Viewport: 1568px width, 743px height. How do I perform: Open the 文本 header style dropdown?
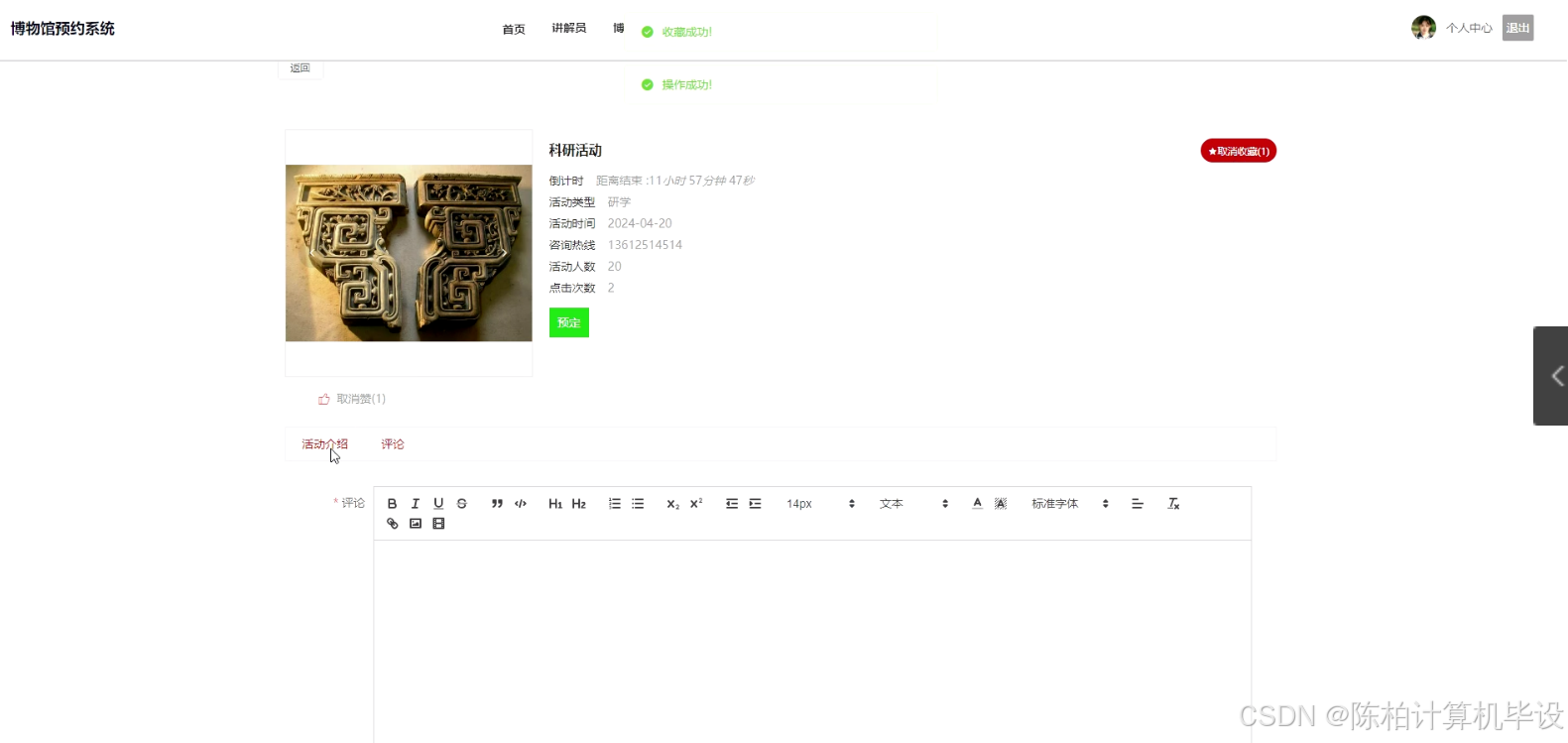pyautogui.click(x=913, y=504)
